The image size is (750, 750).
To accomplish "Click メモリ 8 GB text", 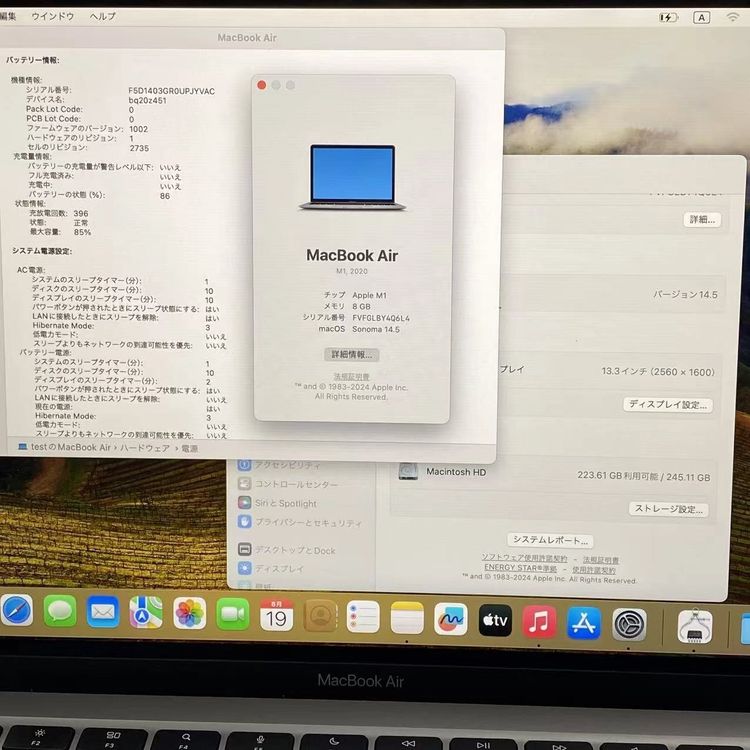I will tap(347, 306).
